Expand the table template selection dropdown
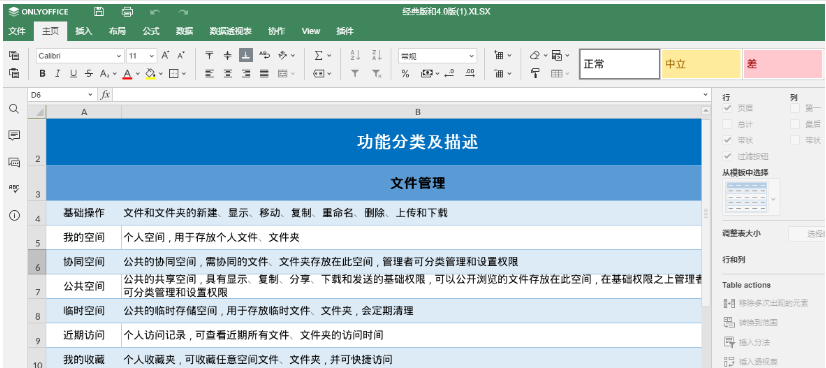Screen dimensions: 826x368 tap(773, 199)
